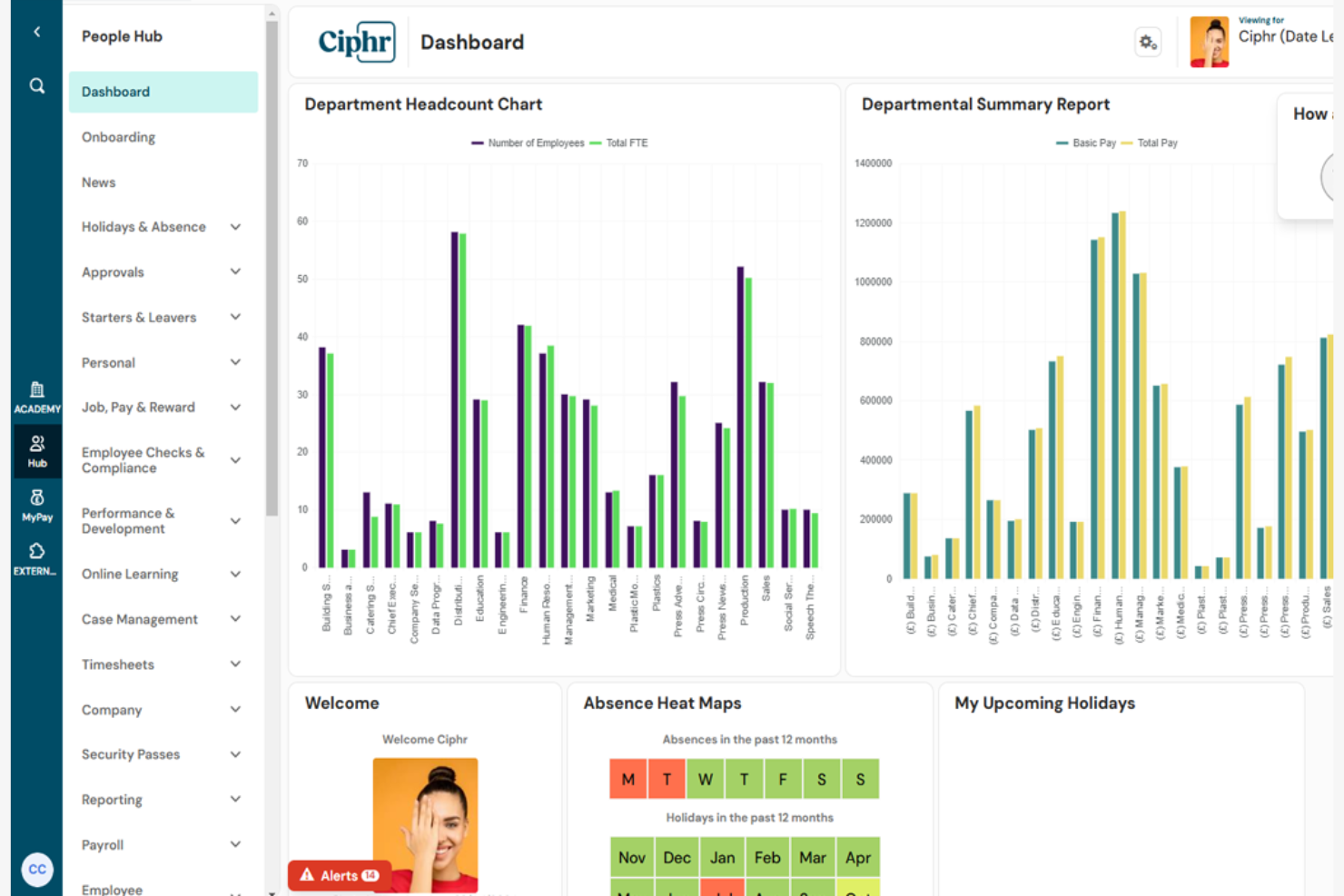
Task: Expand the Reporting menu
Action: (112, 800)
